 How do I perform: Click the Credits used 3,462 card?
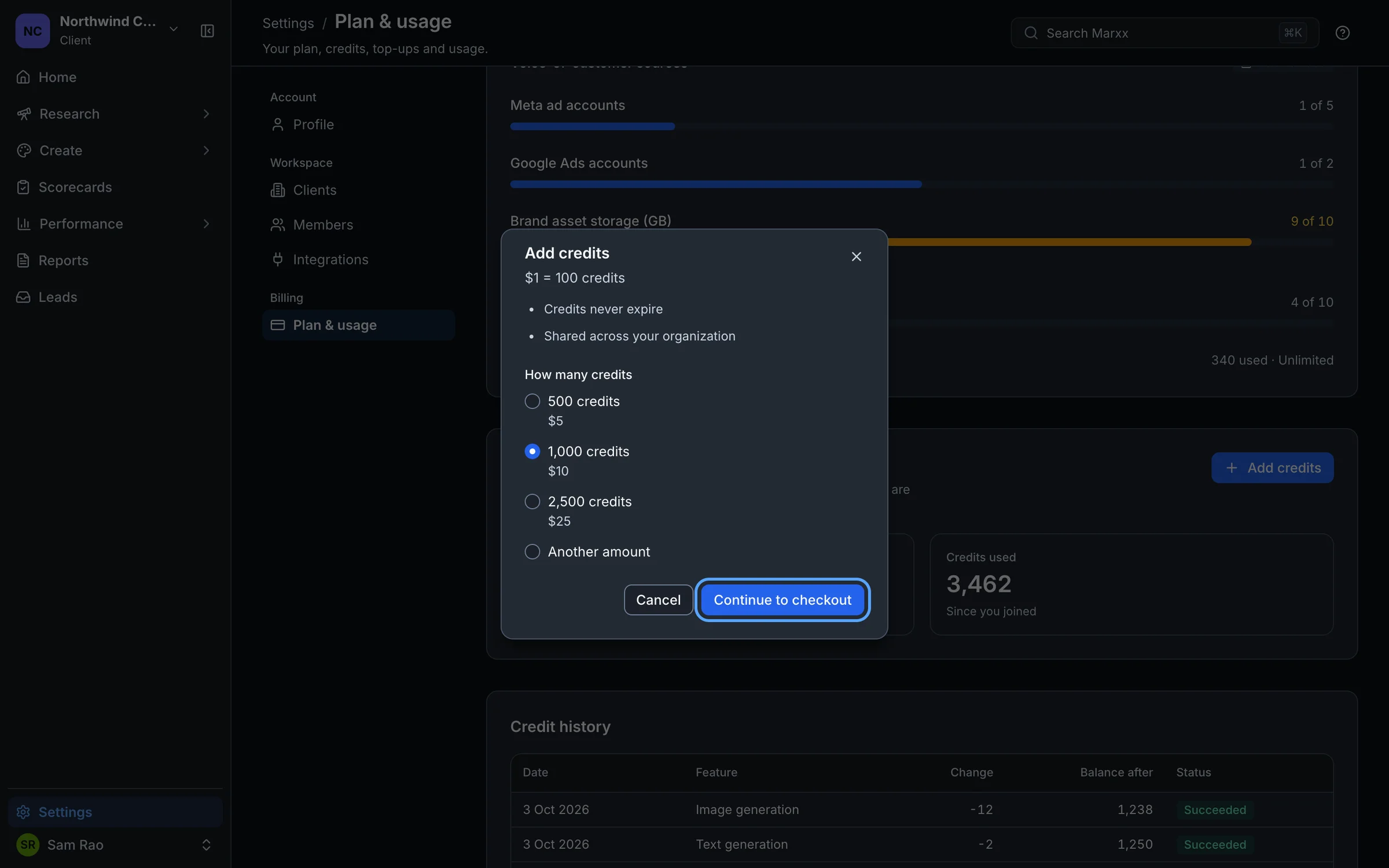point(1131,584)
